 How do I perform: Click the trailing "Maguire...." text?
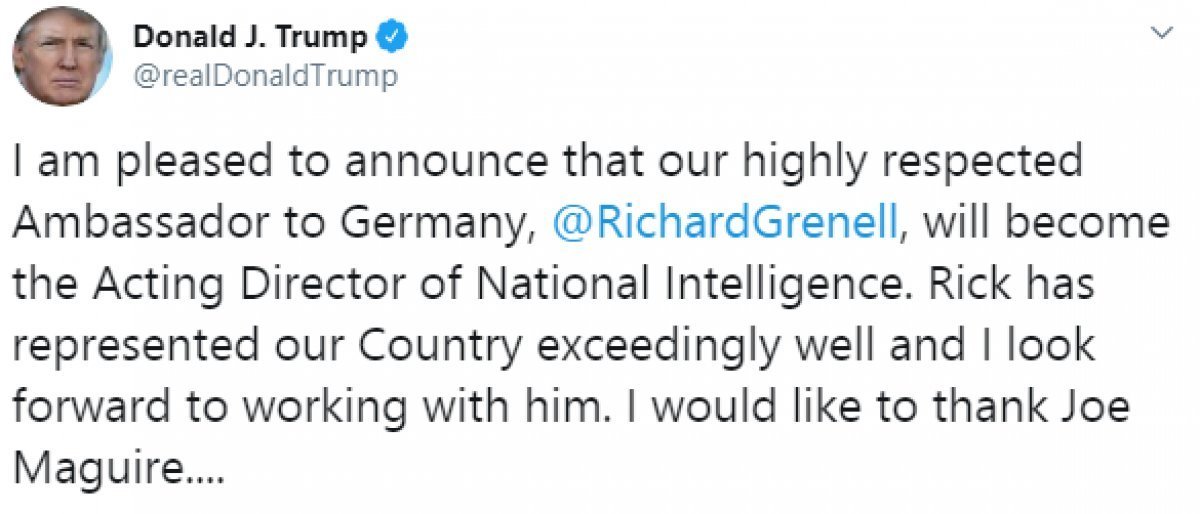click(x=113, y=468)
